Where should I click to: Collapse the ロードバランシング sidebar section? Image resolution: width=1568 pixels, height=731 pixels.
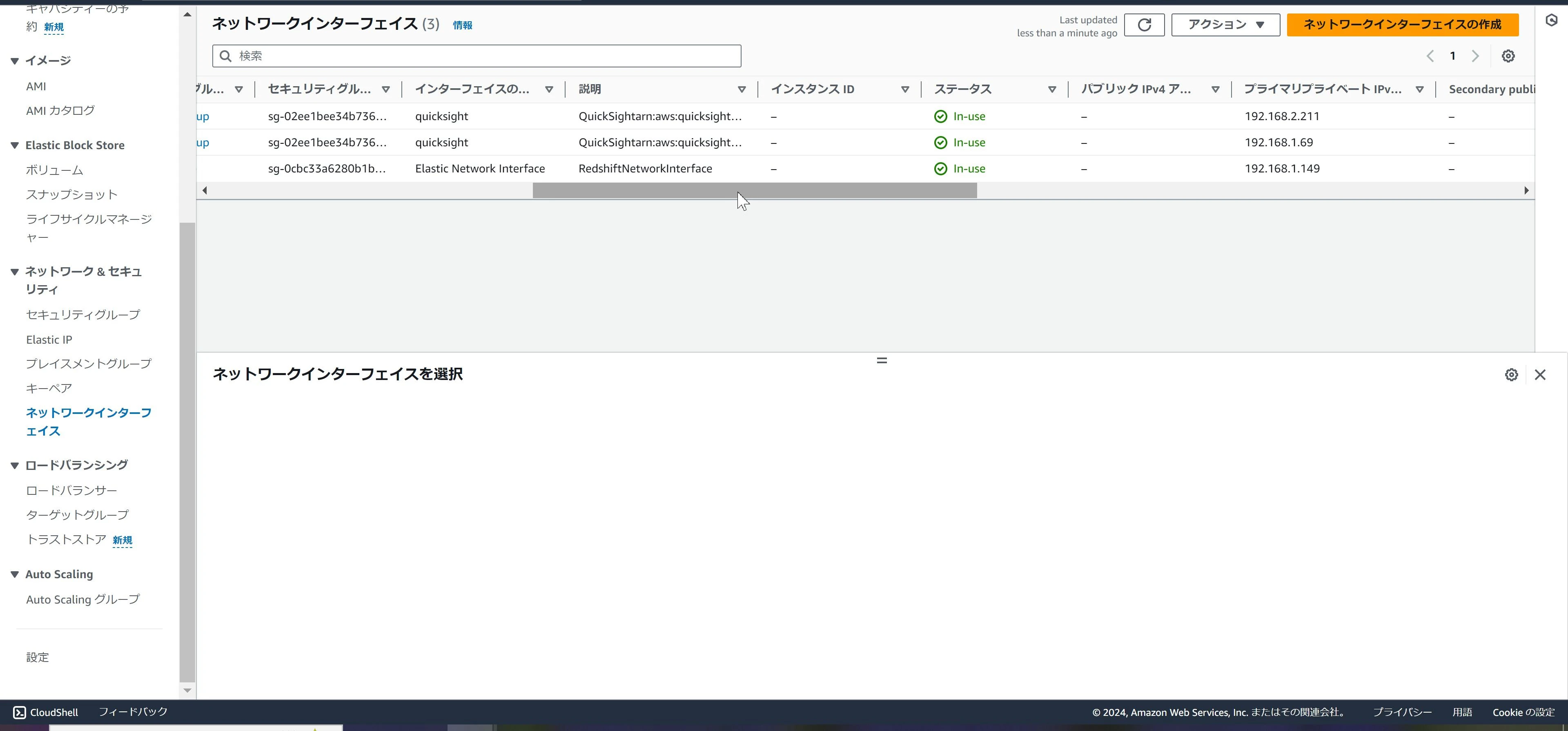point(15,465)
